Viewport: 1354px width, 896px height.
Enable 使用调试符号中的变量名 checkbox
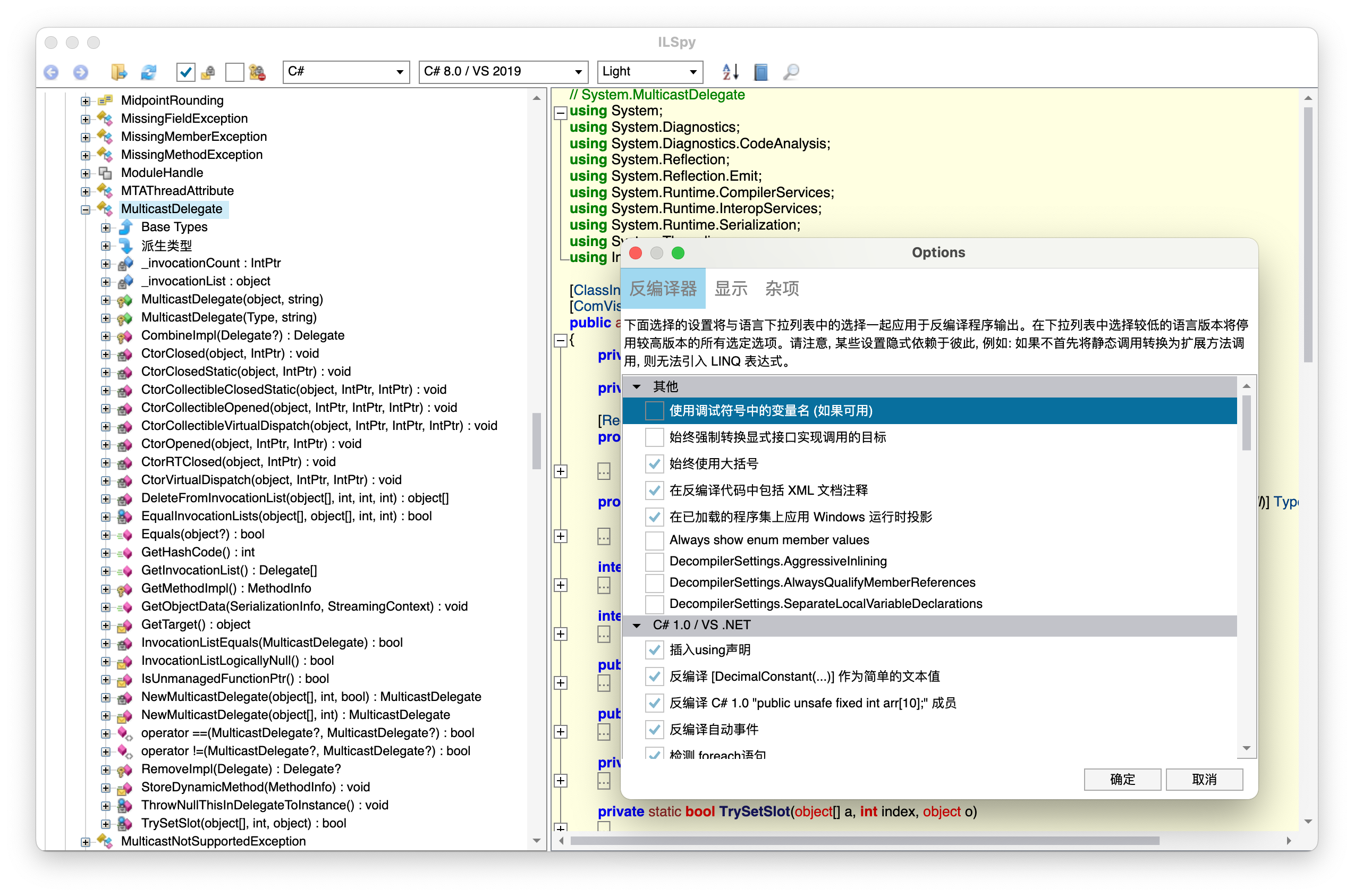[x=654, y=411]
